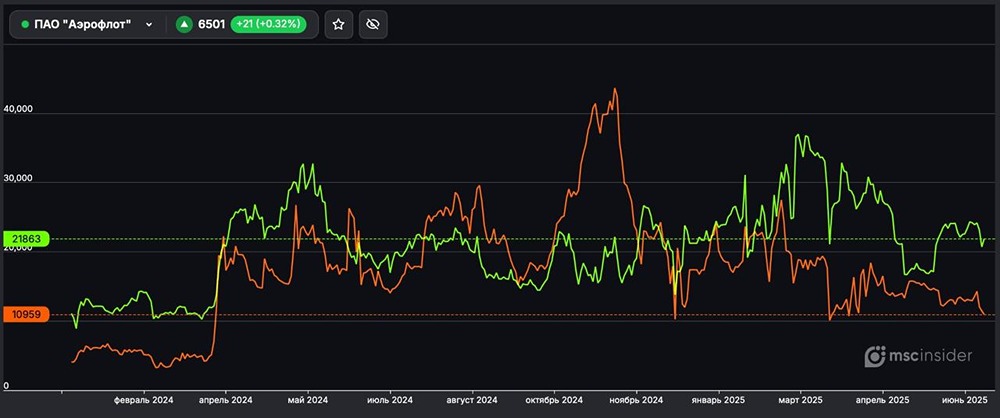Screen dimensions: 1000x418
Task: Select the orange 10959 price label
Action: tap(26, 315)
